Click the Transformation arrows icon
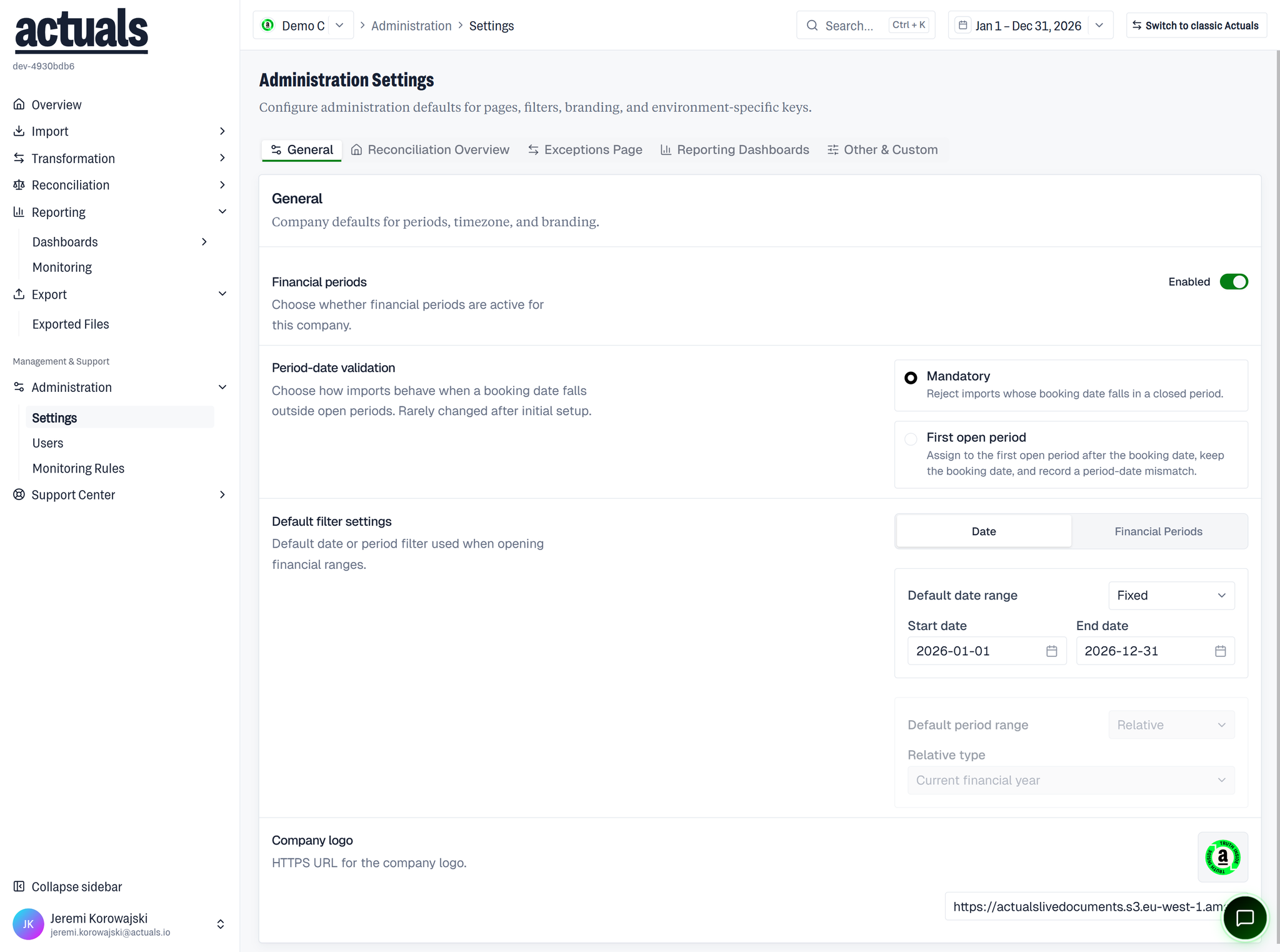This screenshot has width=1280, height=952. point(19,158)
